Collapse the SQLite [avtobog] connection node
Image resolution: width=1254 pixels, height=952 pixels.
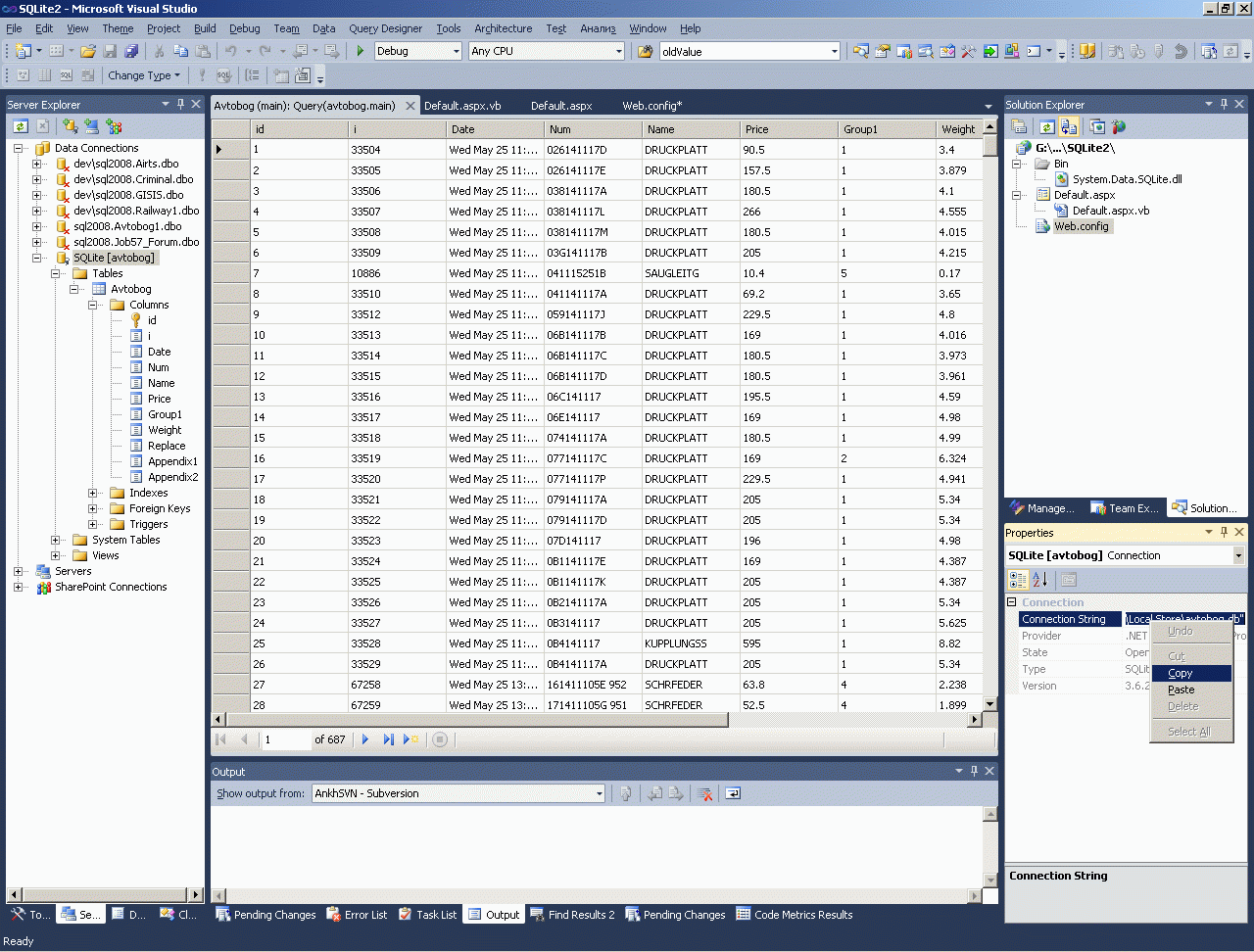[36, 258]
